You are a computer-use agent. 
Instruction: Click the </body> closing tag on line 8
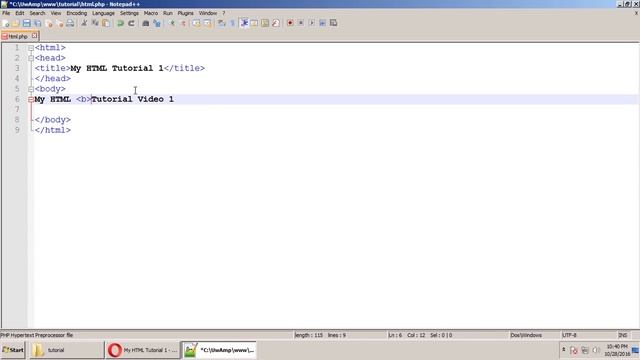click(x=53, y=120)
